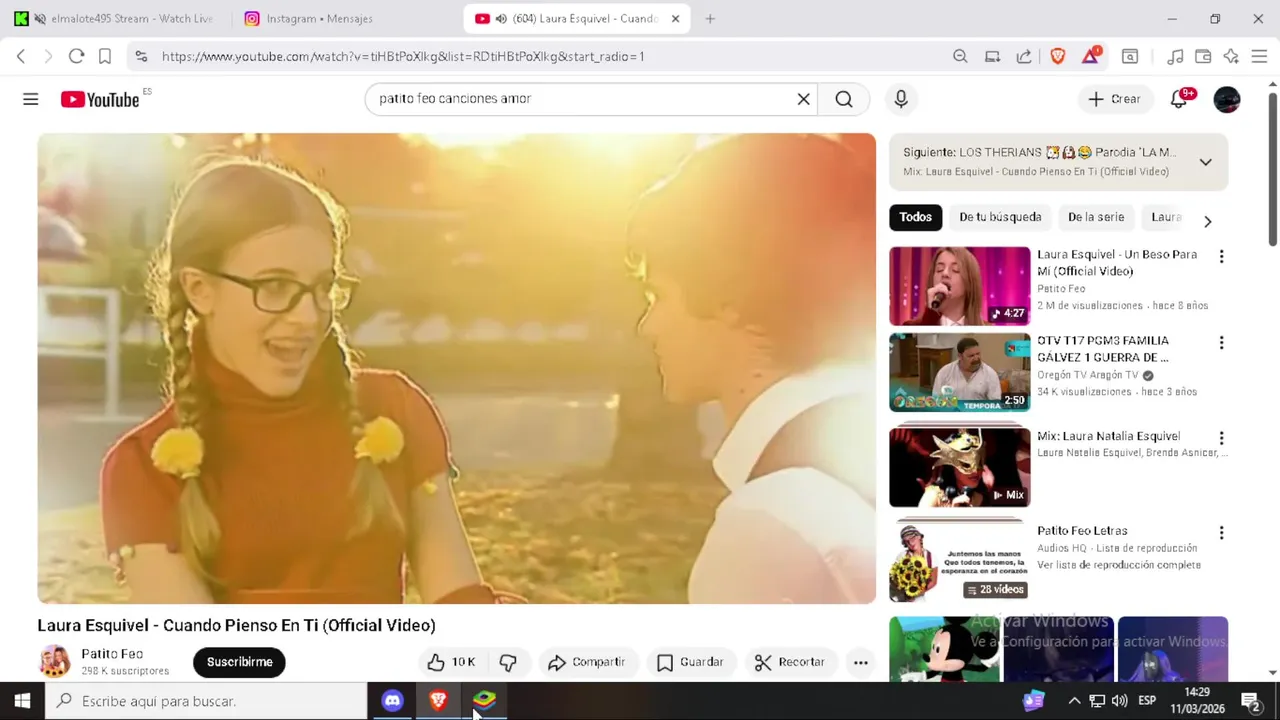The image size is (1280, 720).
Task: Open the account avatar menu
Action: tap(1227, 99)
